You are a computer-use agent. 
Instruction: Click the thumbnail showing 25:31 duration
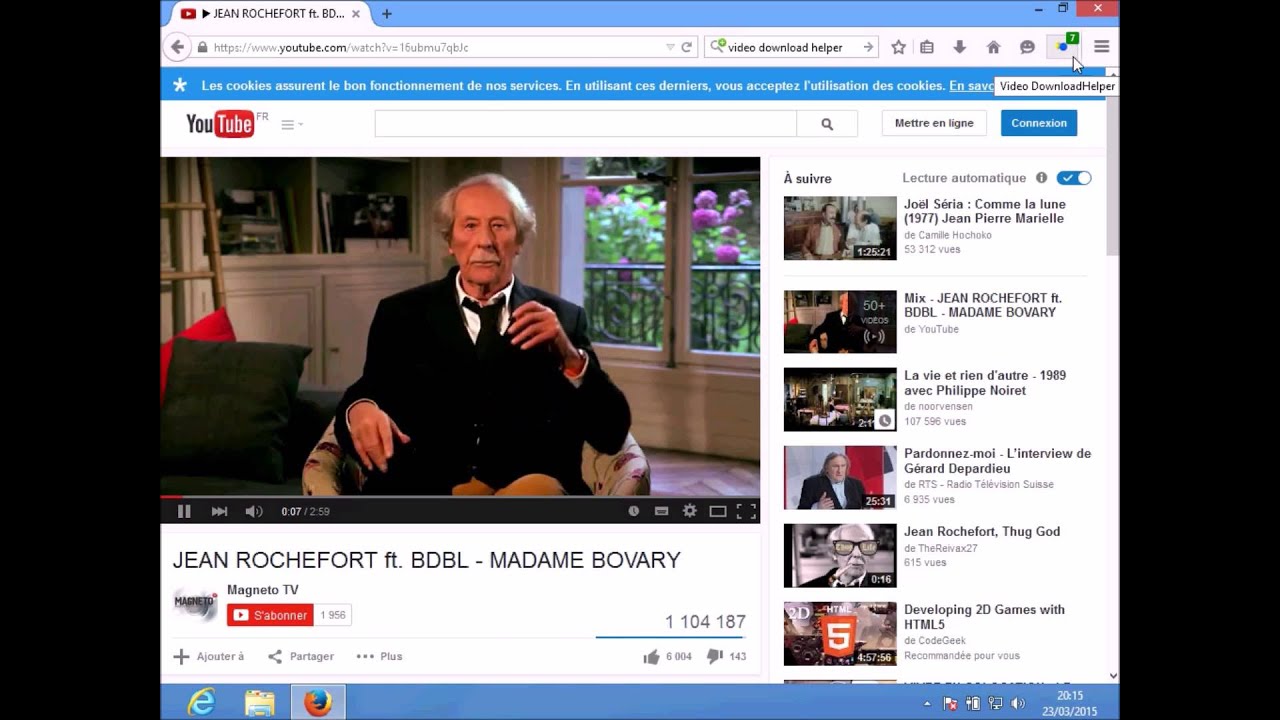(840, 478)
